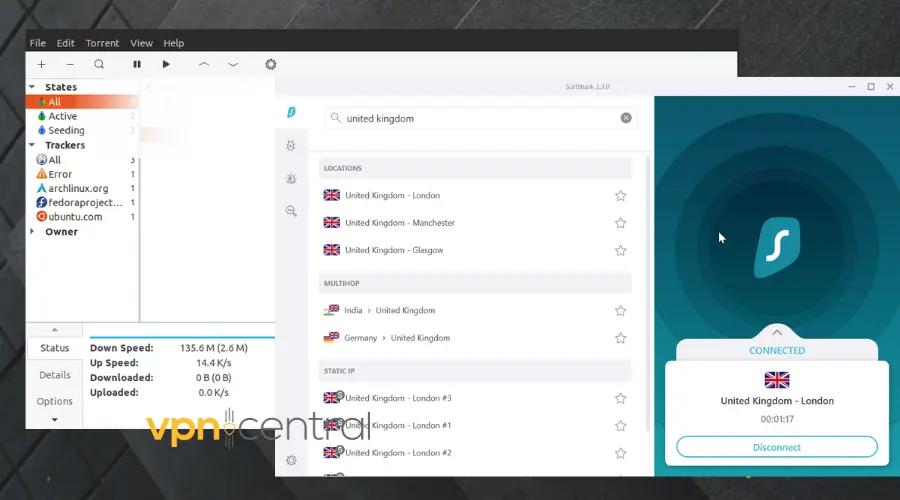Clear the united kingdom search text
The width and height of the screenshot is (900, 500).
[626, 118]
